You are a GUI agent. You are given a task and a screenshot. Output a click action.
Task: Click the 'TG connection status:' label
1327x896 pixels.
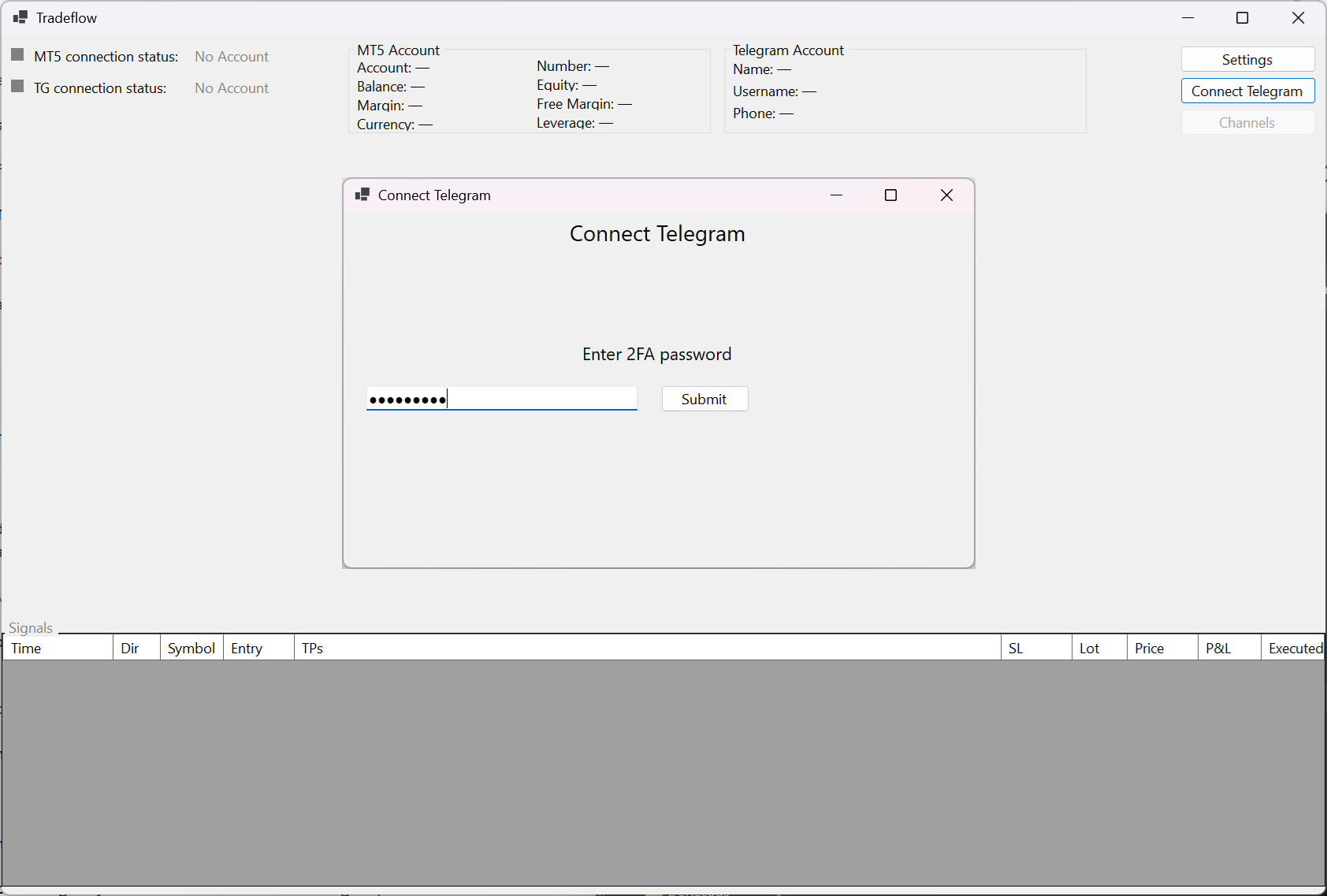[x=100, y=88]
